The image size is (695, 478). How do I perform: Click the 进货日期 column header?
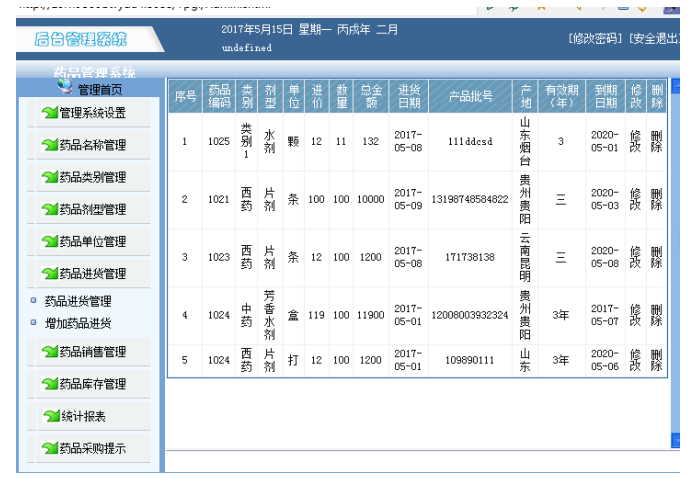pyautogui.click(x=409, y=96)
